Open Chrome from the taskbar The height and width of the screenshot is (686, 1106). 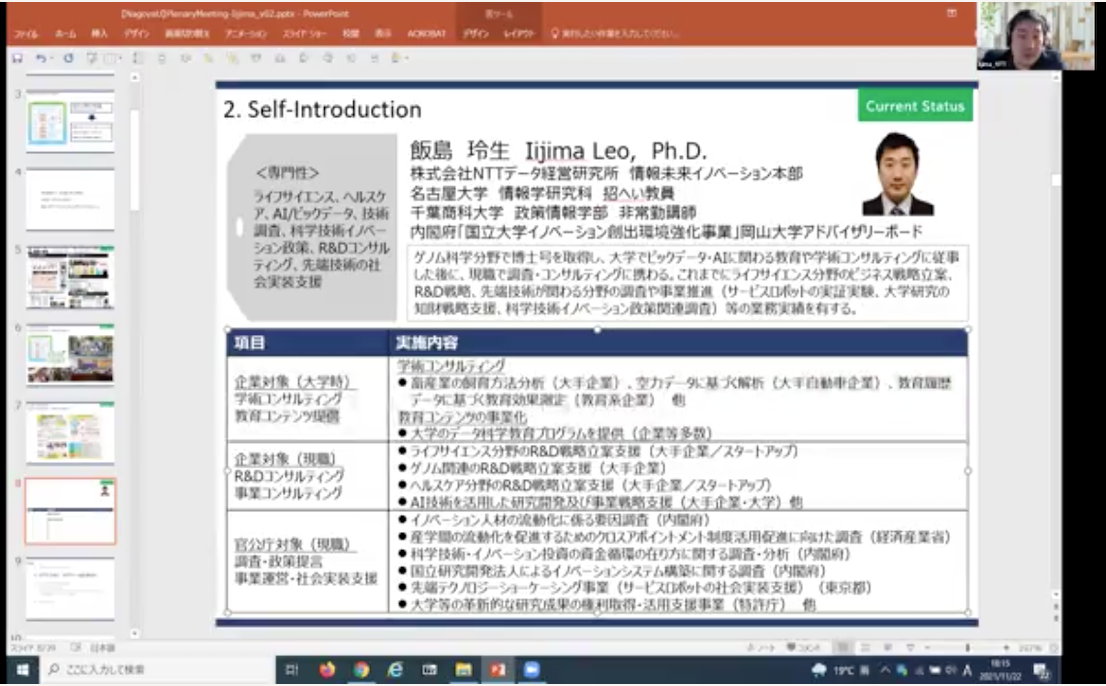[x=360, y=670]
